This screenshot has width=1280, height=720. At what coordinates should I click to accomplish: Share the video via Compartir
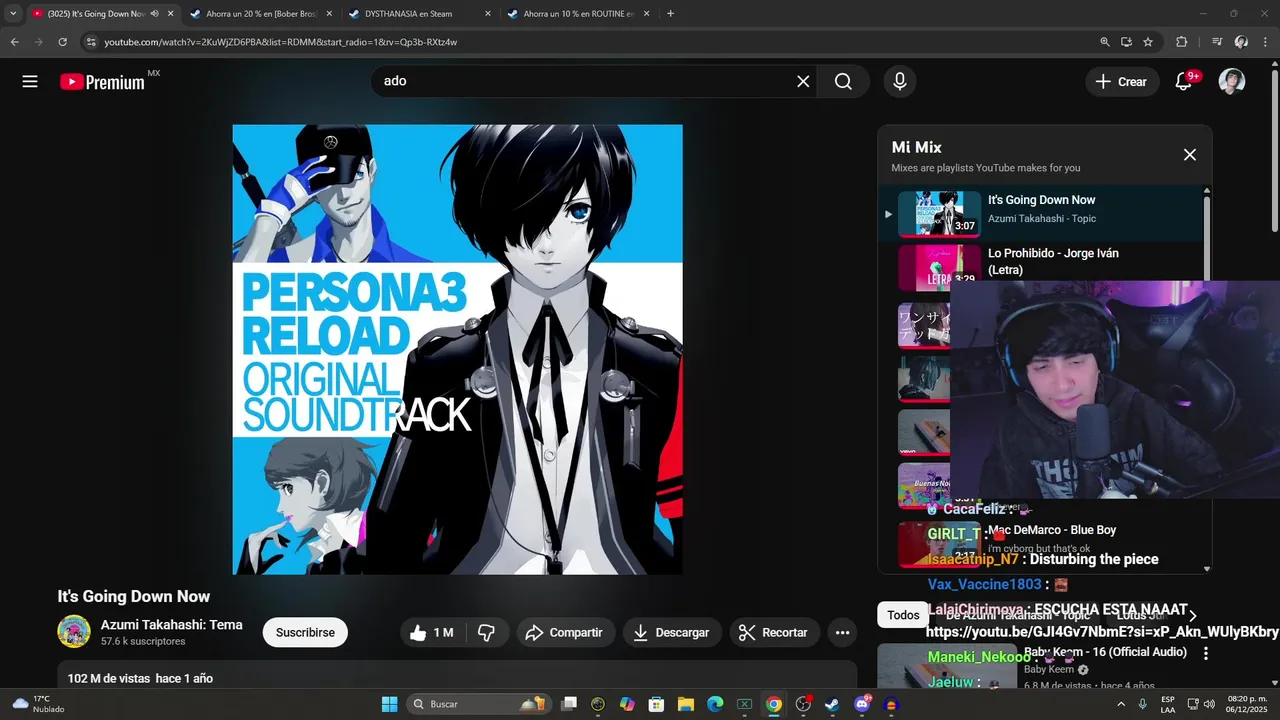[564, 632]
